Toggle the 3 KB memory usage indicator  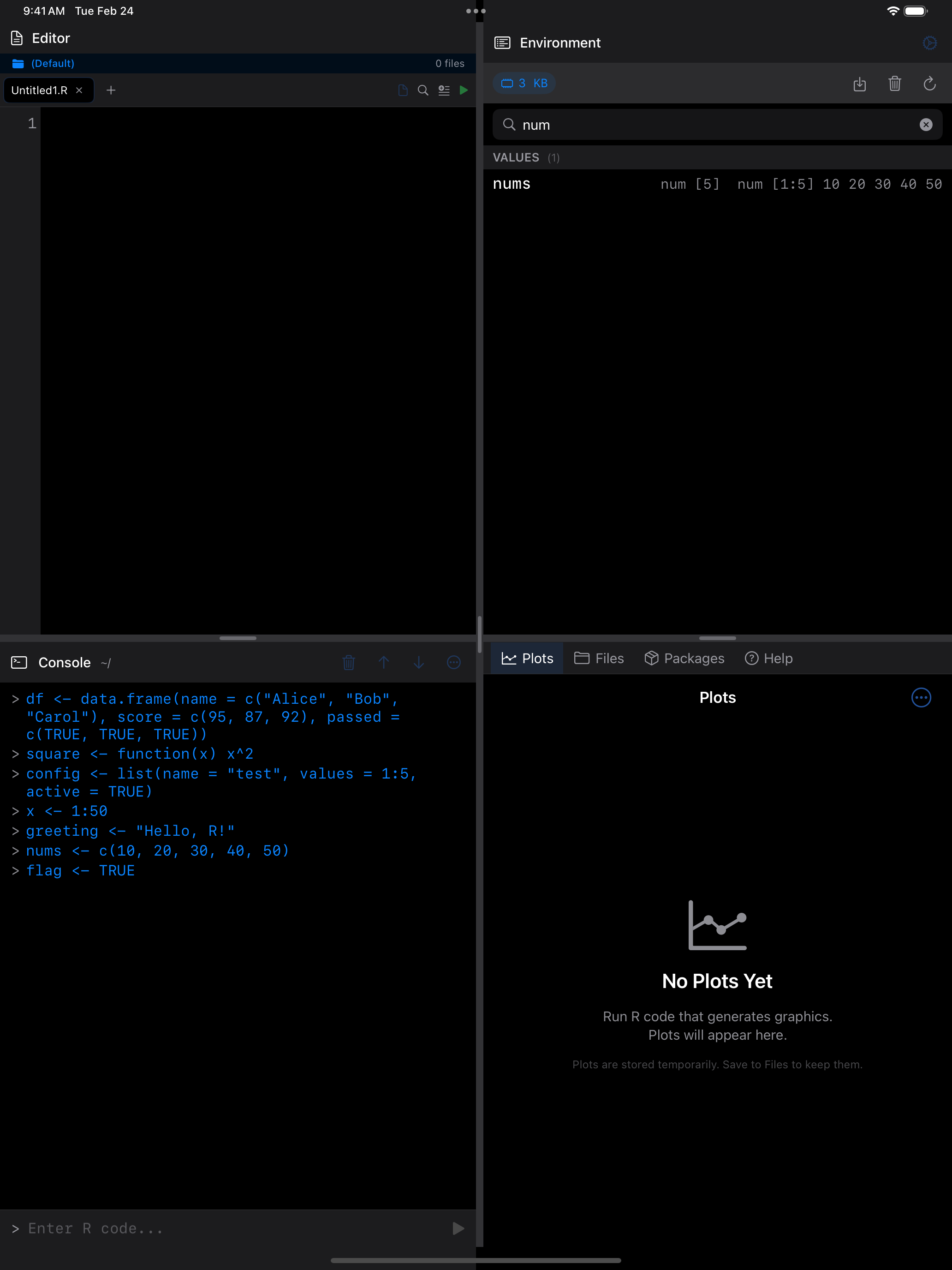click(x=524, y=83)
